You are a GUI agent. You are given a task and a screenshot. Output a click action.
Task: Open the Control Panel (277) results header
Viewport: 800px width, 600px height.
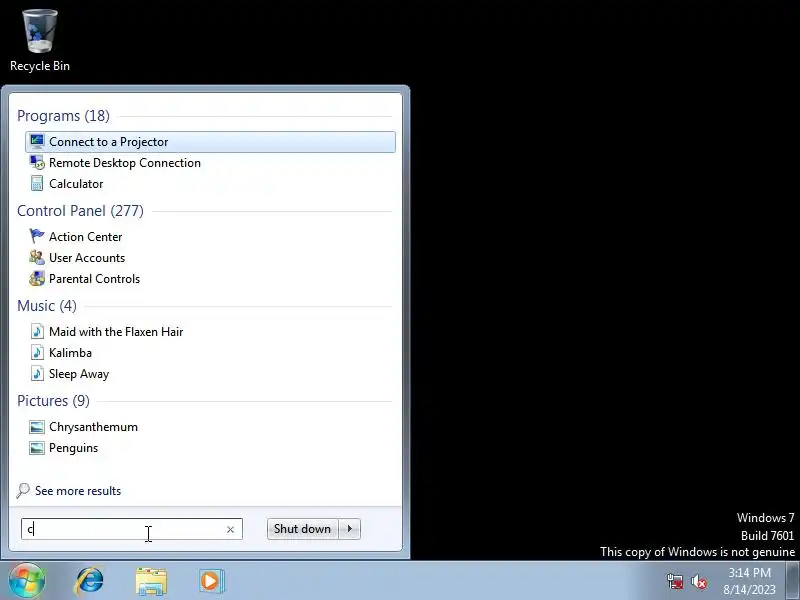(81, 211)
